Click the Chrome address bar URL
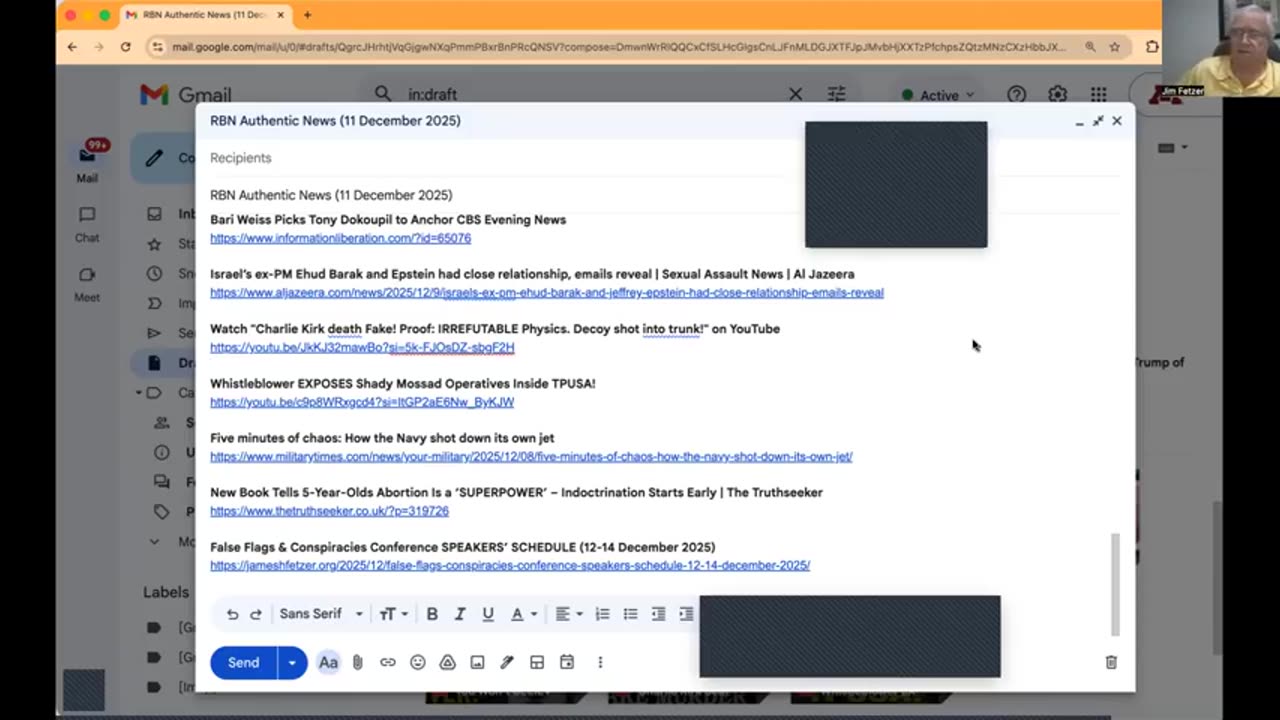Image resolution: width=1280 pixels, height=720 pixels. tap(618, 46)
